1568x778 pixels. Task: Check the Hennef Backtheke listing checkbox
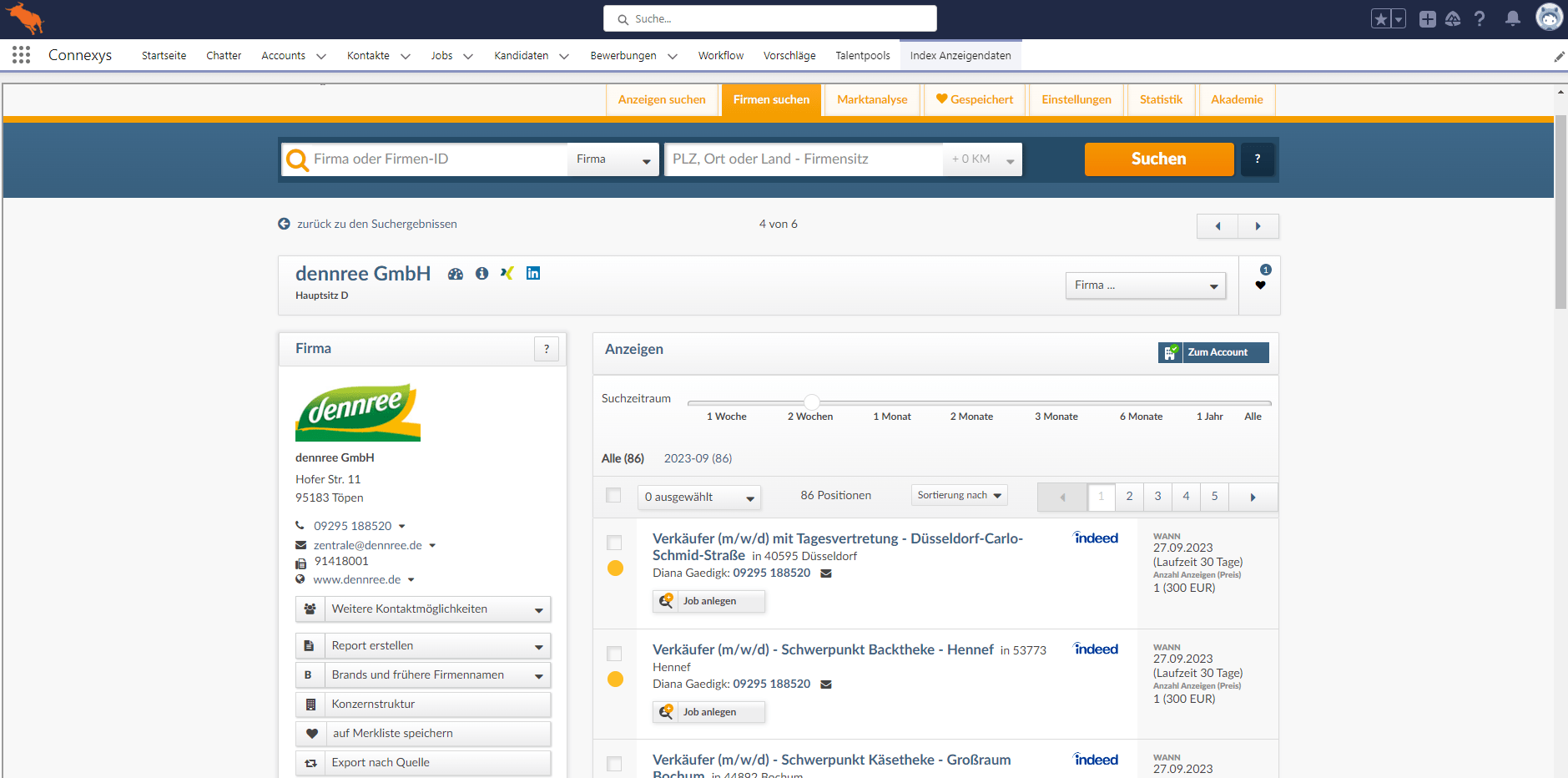[614, 654]
